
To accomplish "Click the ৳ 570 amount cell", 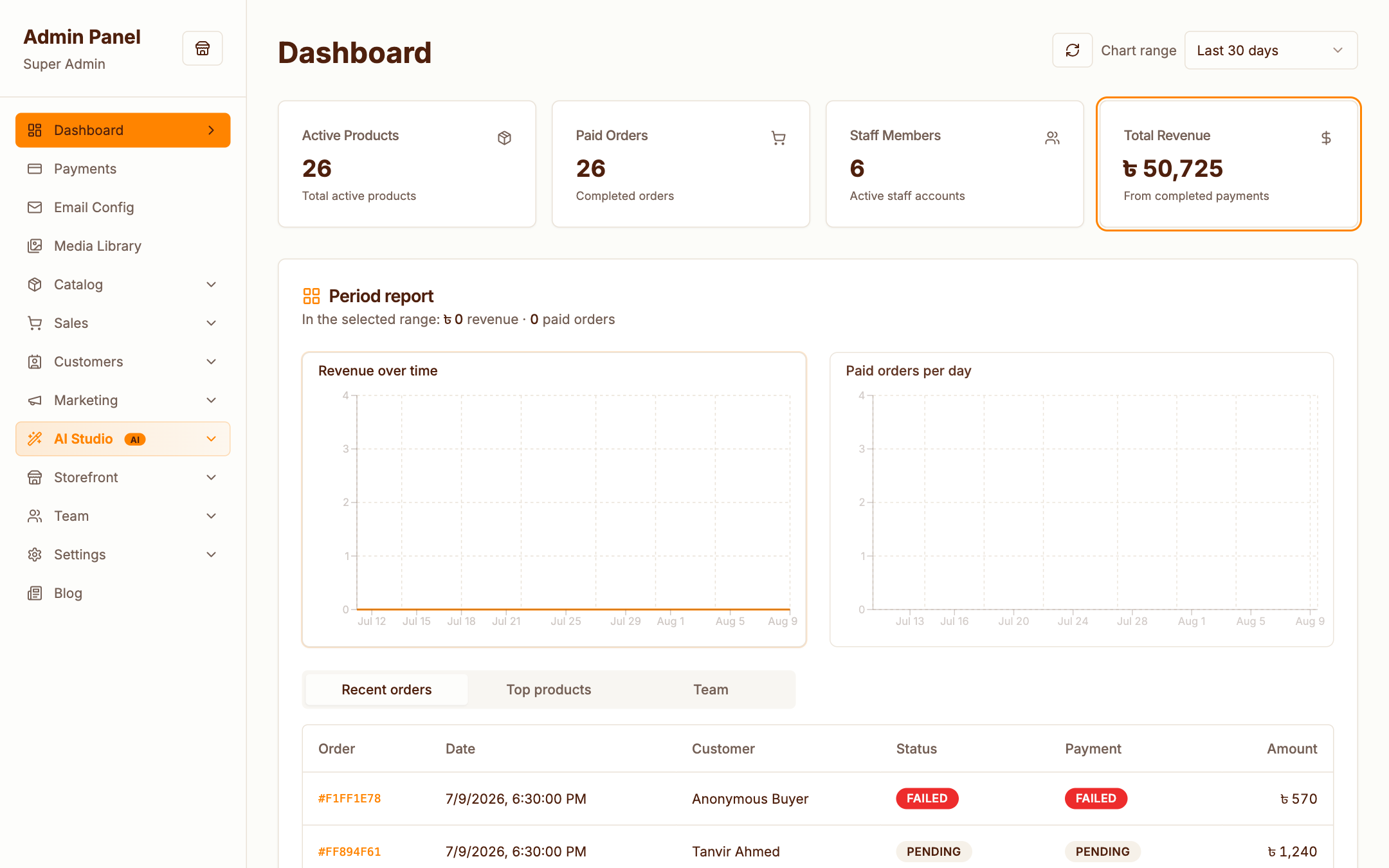I will [x=1298, y=799].
